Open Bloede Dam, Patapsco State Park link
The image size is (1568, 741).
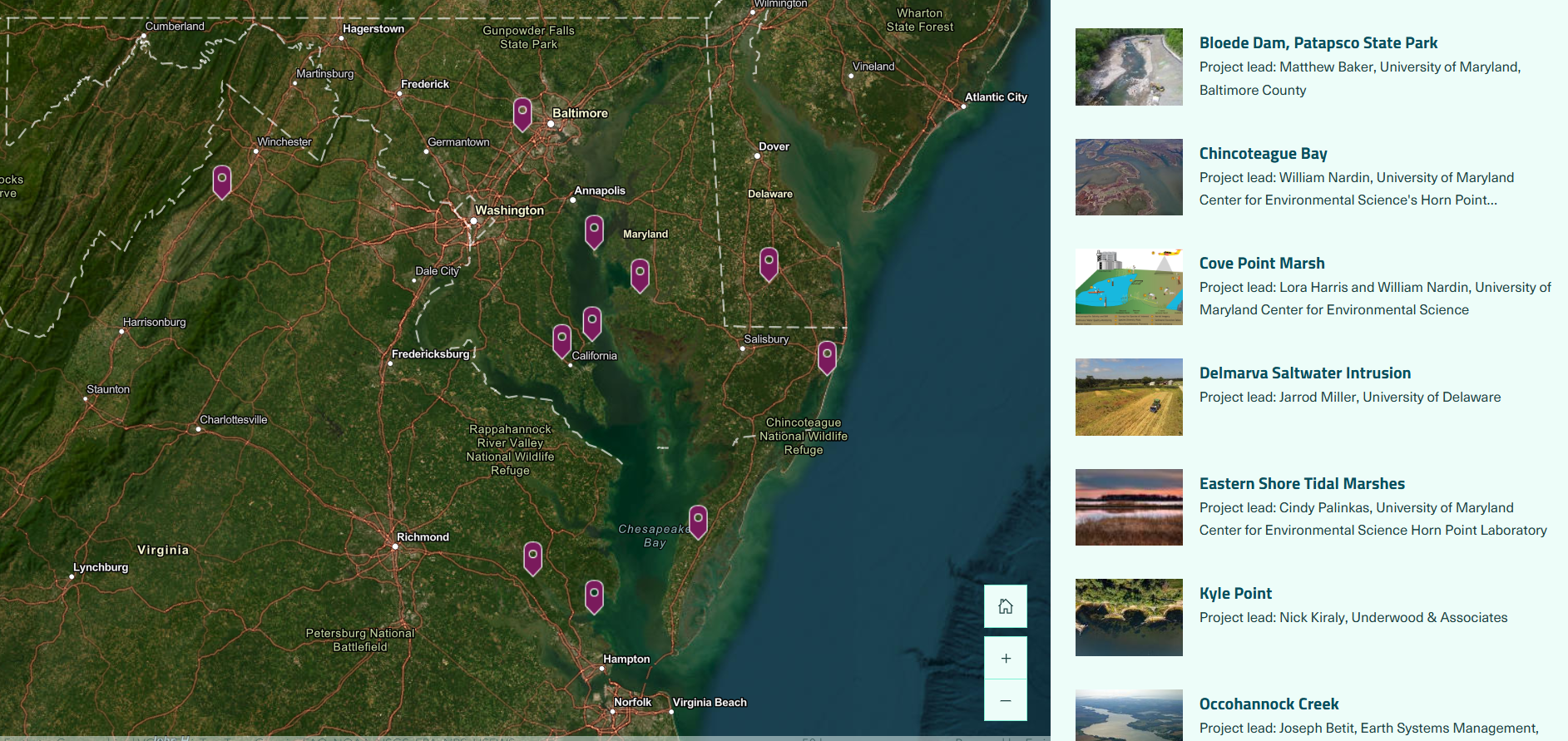(x=1318, y=43)
